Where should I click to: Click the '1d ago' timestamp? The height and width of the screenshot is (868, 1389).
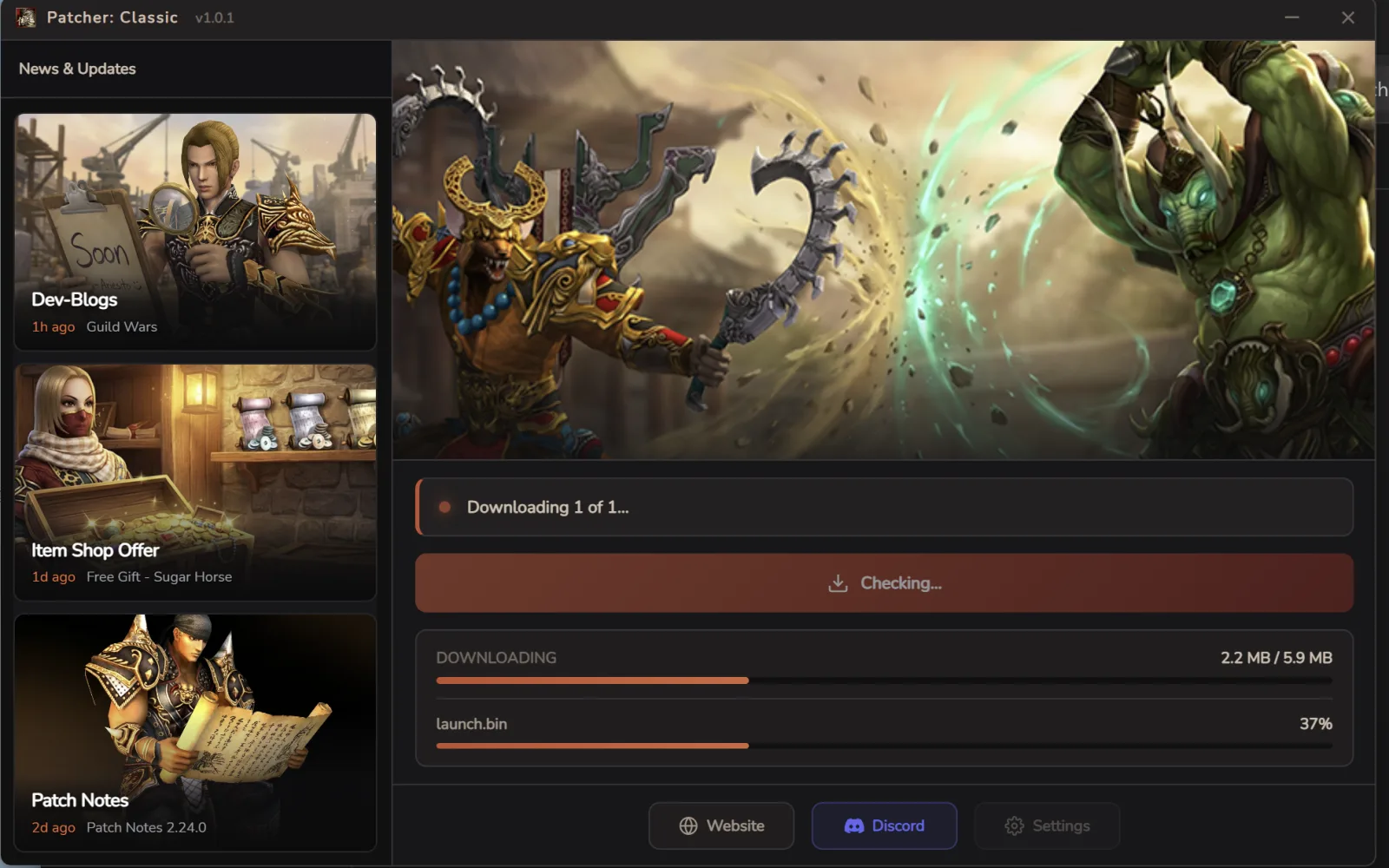tap(53, 577)
